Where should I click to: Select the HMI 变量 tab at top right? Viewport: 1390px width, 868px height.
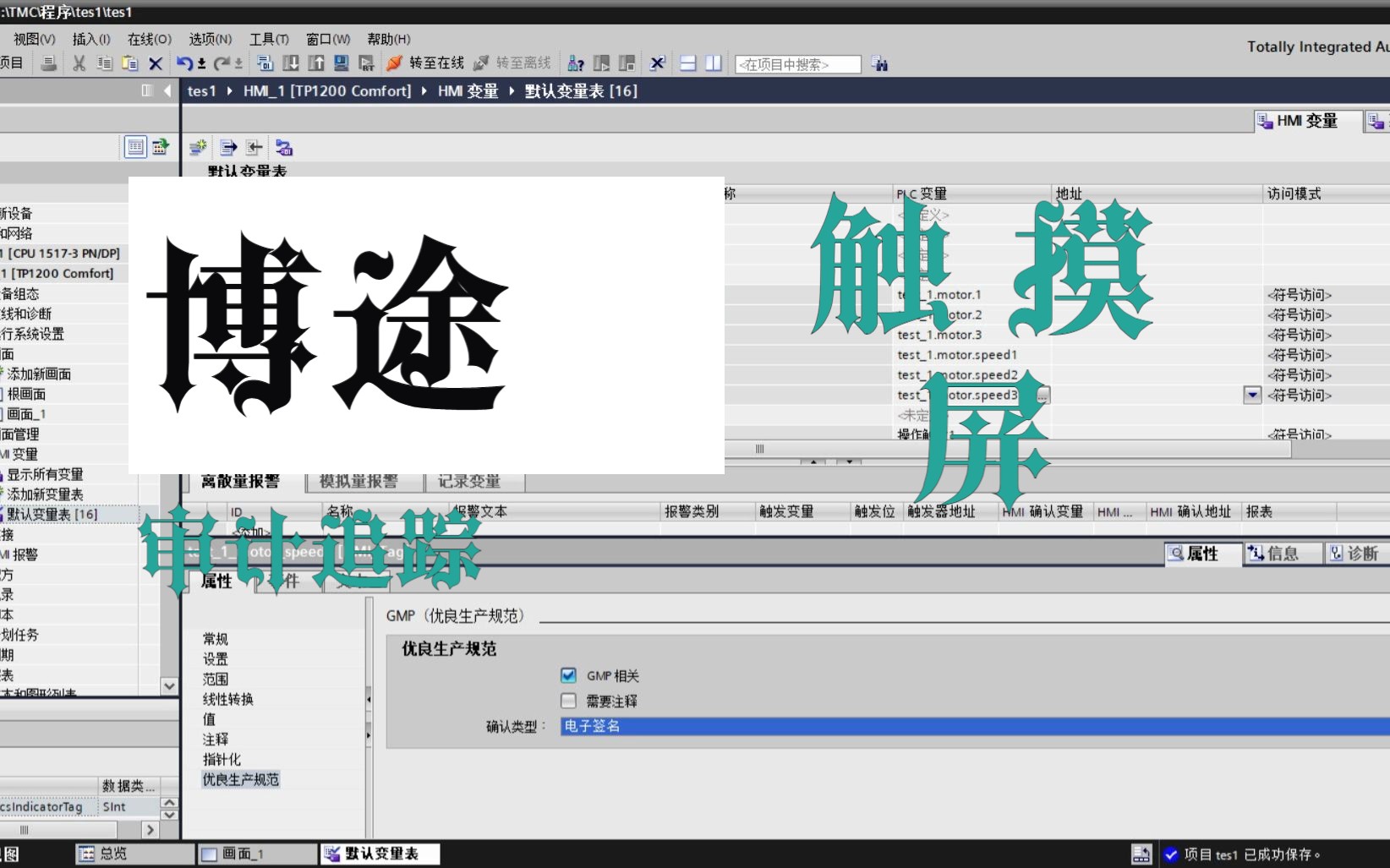[x=1307, y=121]
